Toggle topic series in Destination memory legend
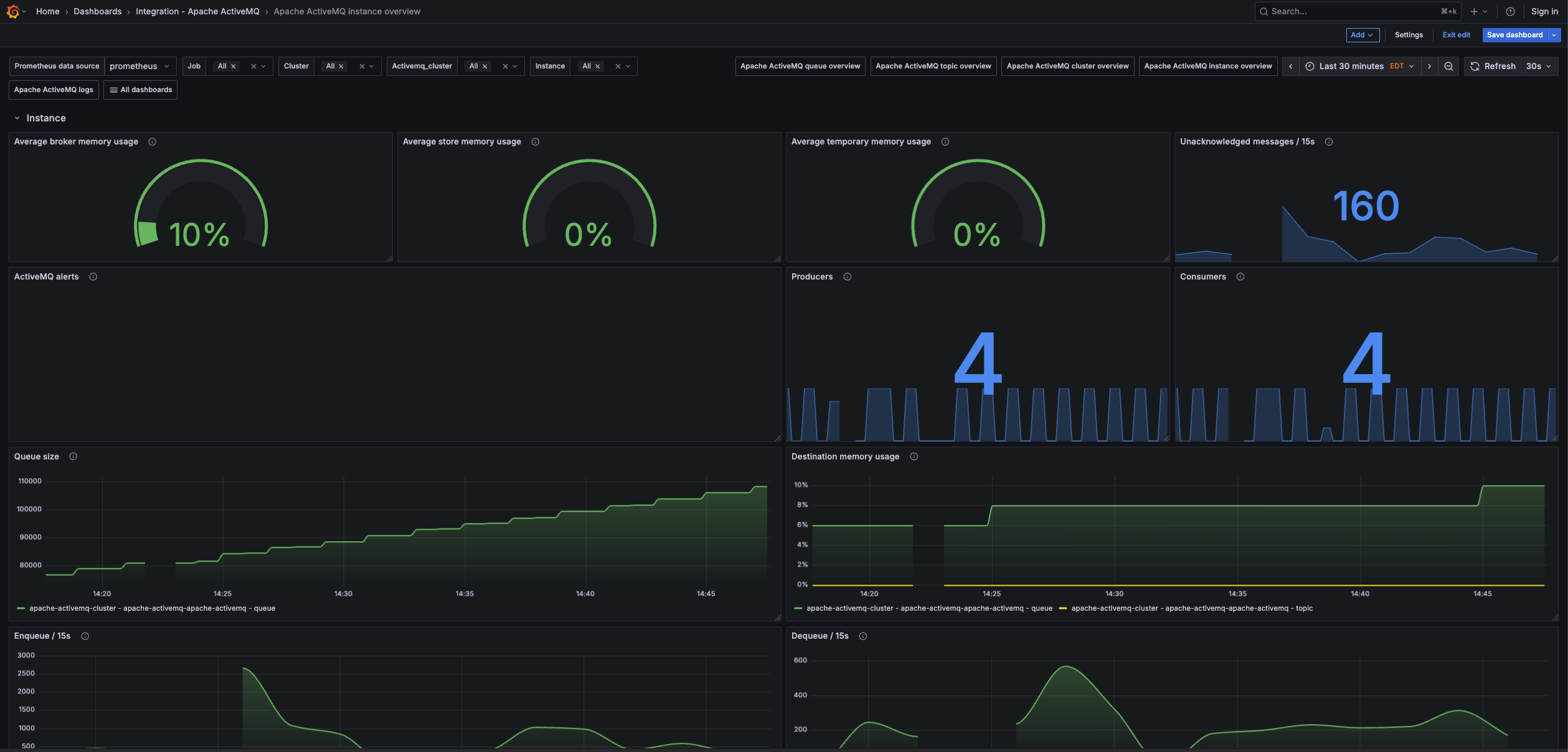The height and width of the screenshot is (752, 1568). click(1191, 608)
